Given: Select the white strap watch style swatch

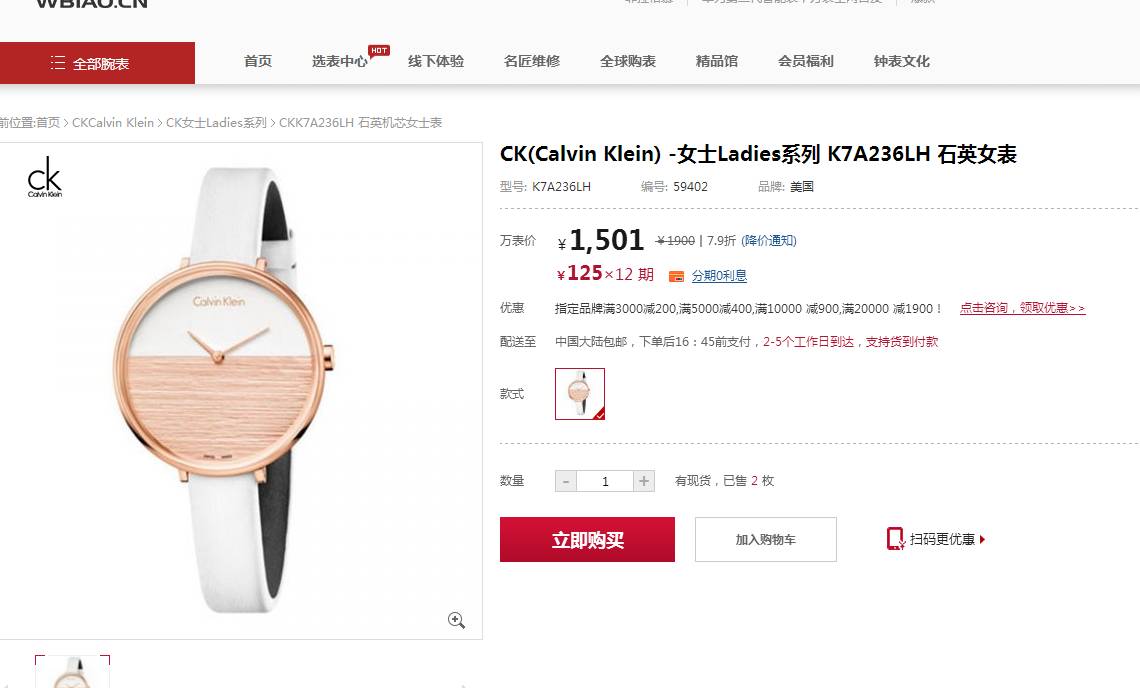Looking at the screenshot, I should [579, 393].
